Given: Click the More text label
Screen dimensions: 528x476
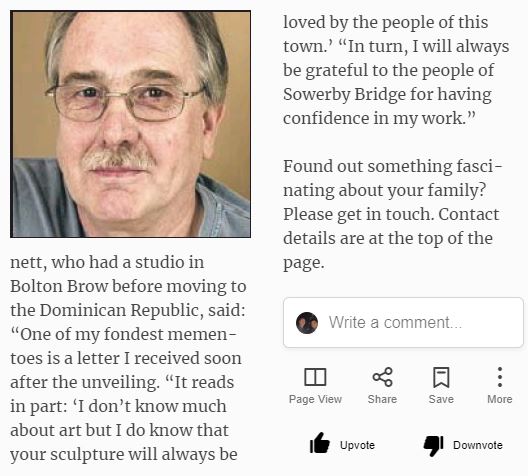Looking at the screenshot, I should pyautogui.click(x=500, y=399).
